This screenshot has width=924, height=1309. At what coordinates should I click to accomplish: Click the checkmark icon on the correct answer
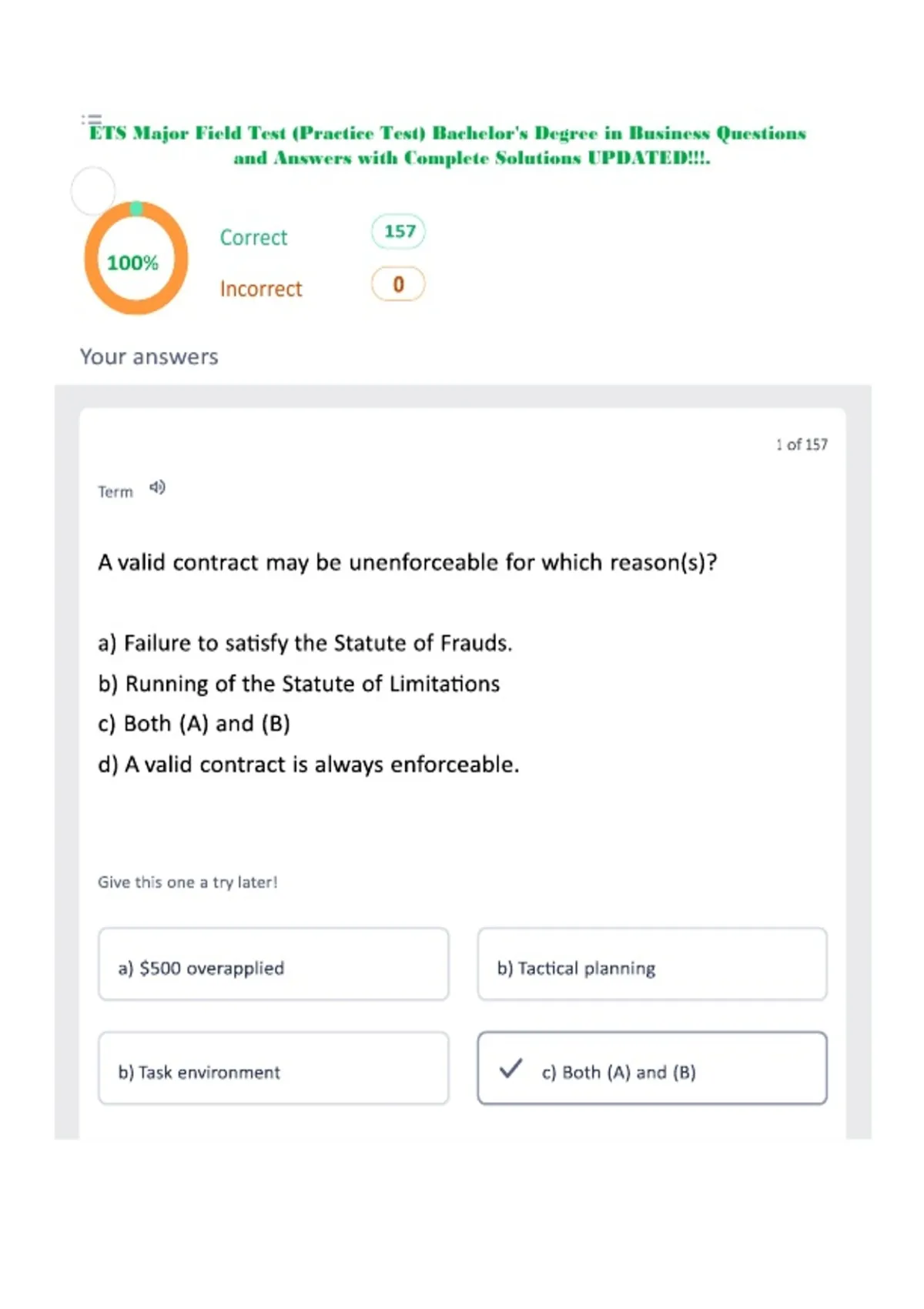tap(511, 1069)
